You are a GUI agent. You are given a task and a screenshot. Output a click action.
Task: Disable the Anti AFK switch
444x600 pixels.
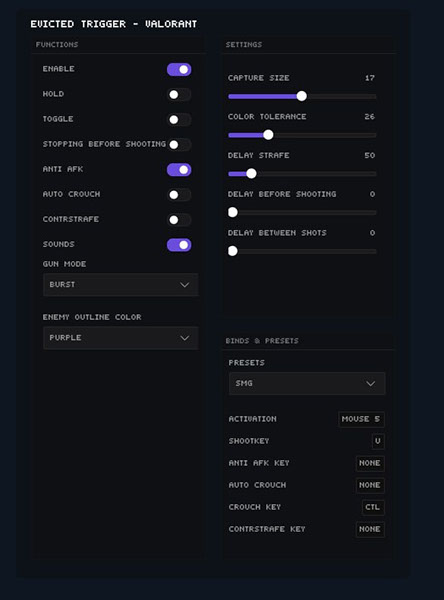[179, 170]
